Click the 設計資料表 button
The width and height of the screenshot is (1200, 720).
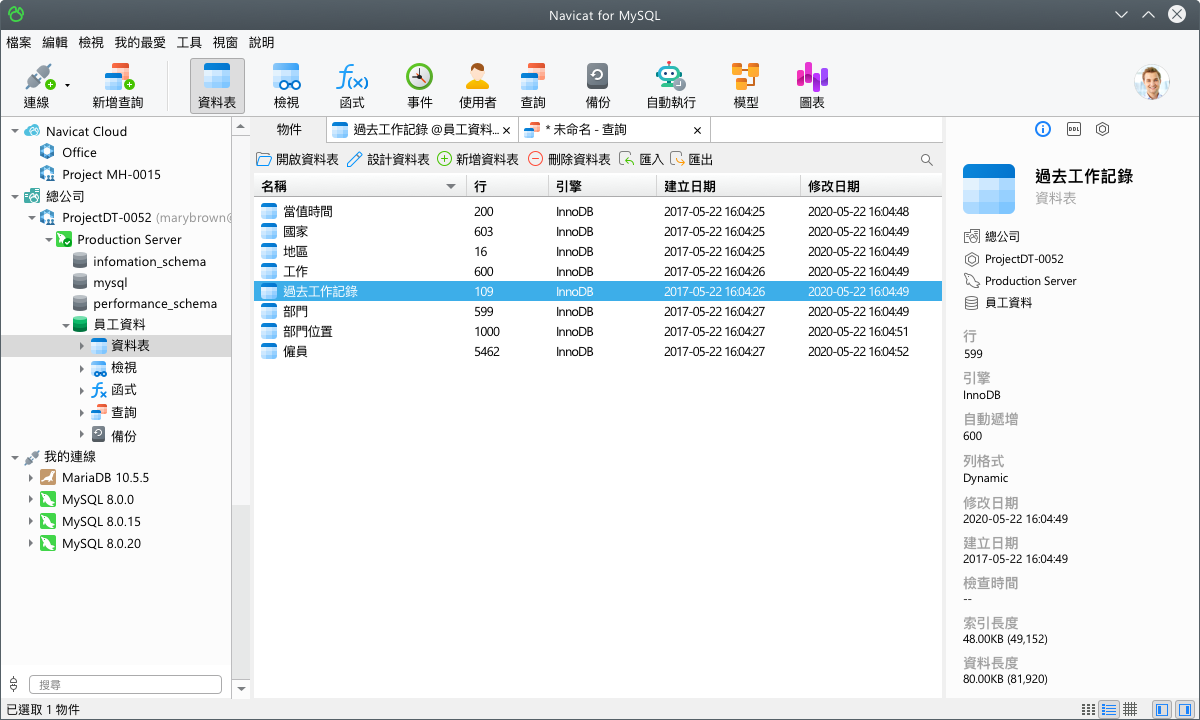pyautogui.click(x=388, y=160)
